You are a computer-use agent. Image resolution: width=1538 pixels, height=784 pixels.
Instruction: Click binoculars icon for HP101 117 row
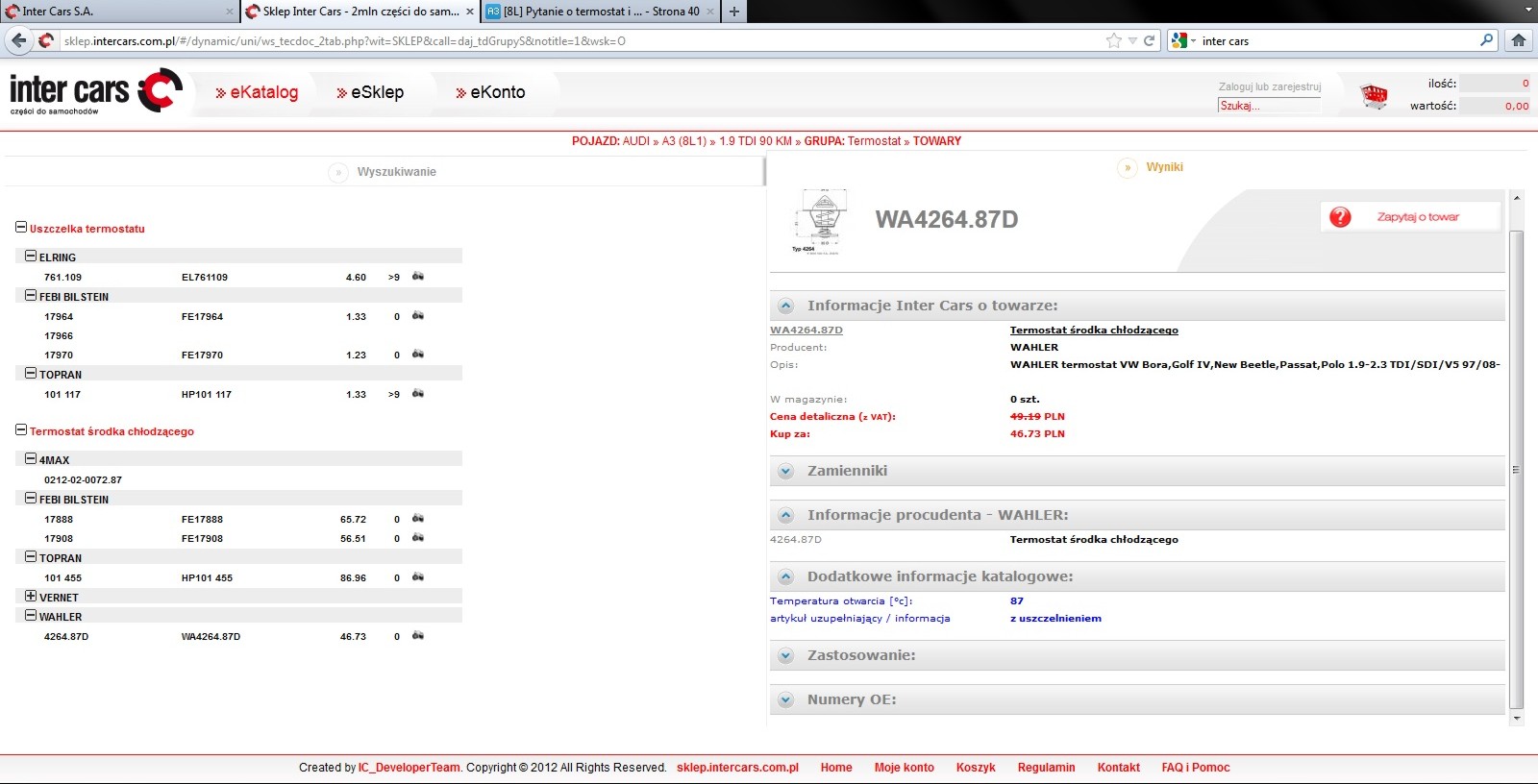tap(418, 394)
